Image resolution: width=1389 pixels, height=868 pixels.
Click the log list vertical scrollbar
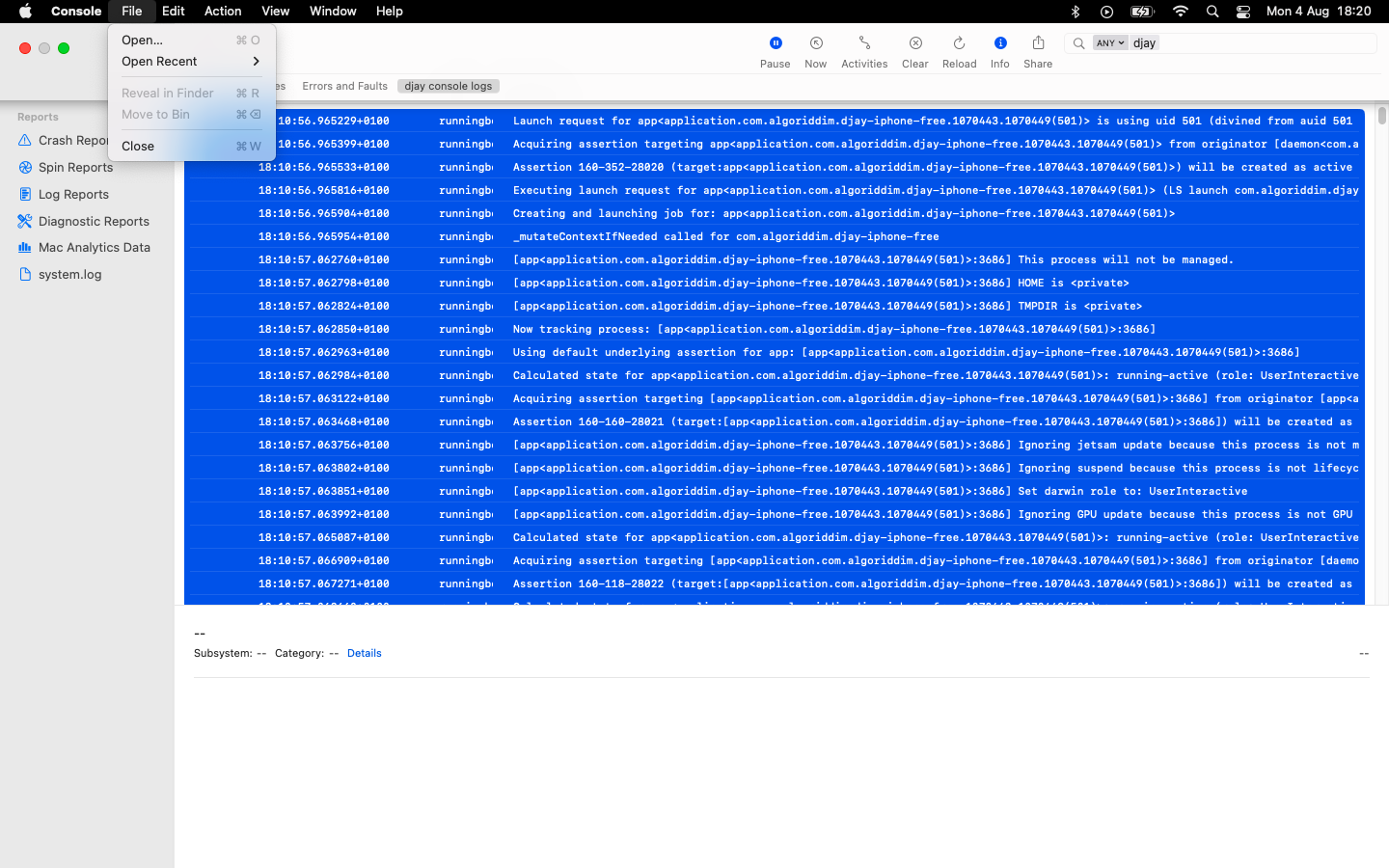point(1382,116)
